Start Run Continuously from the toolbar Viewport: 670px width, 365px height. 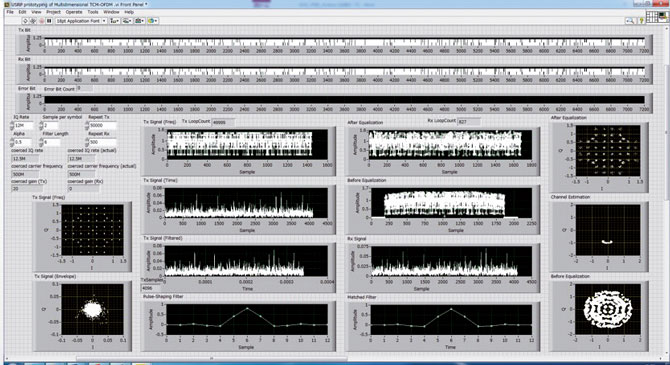(x=33, y=21)
